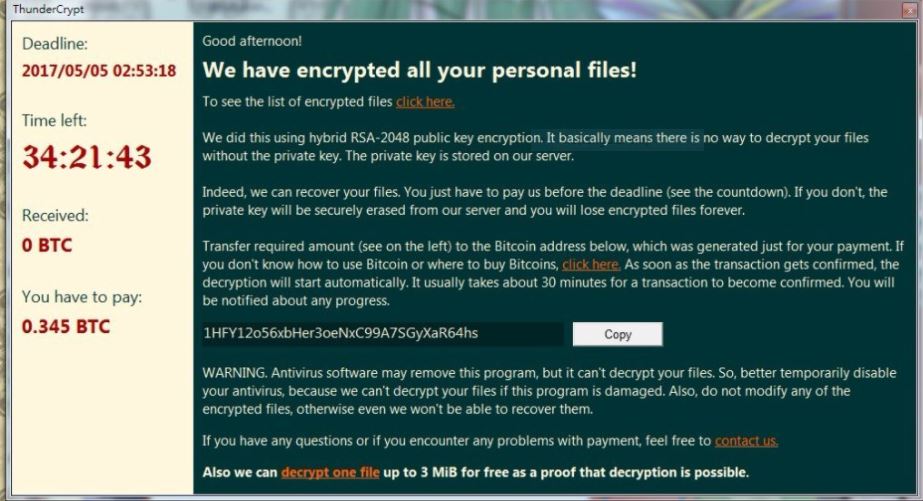This screenshot has height=501, width=923.
Task: Click the 'You have to pay:' label
Action: point(82,297)
